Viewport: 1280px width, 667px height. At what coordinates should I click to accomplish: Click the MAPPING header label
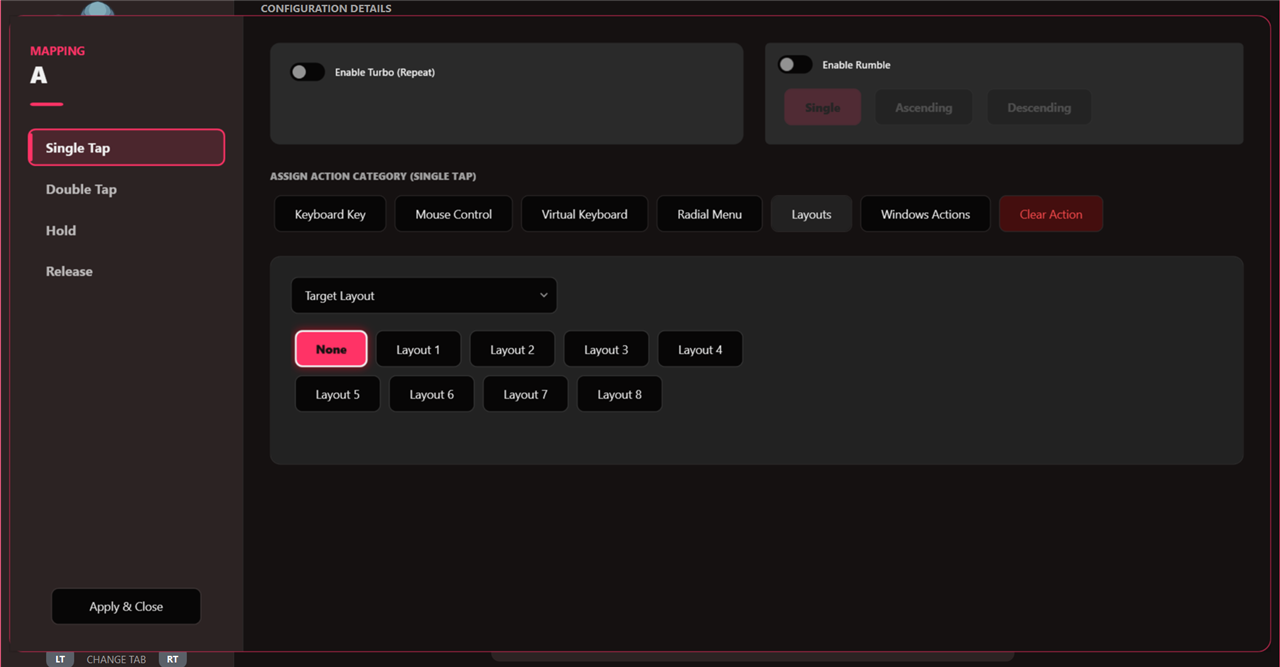click(57, 51)
